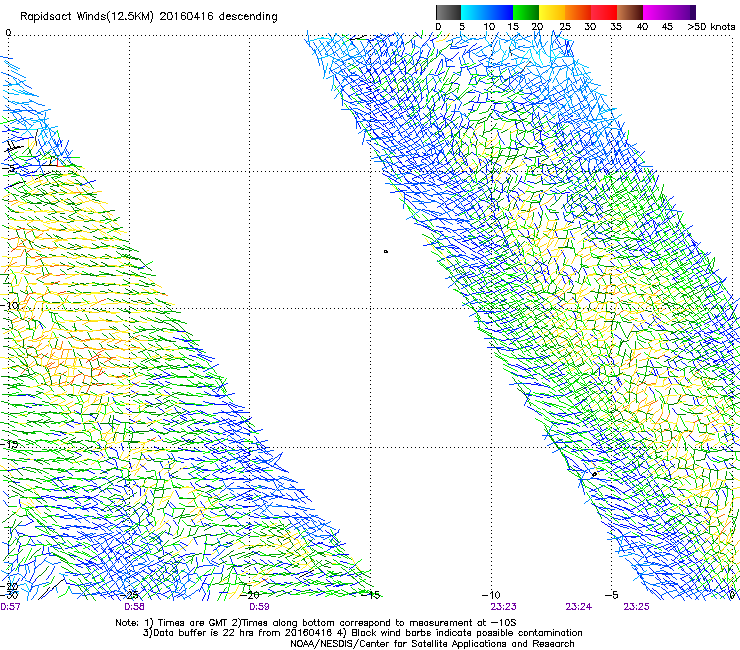Click the '>50 knots' legend label
This screenshot has height=650, width=740.
(x=711, y=27)
